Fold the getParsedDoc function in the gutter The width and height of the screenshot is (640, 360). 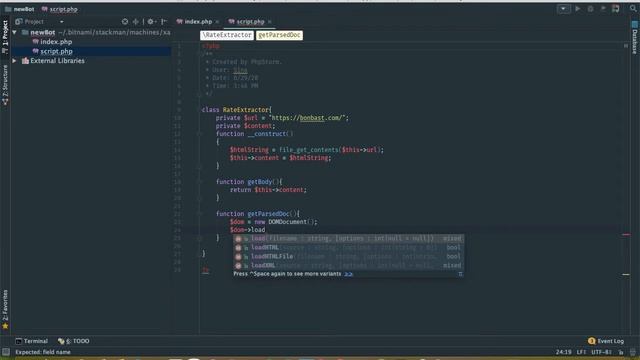coord(200,214)
